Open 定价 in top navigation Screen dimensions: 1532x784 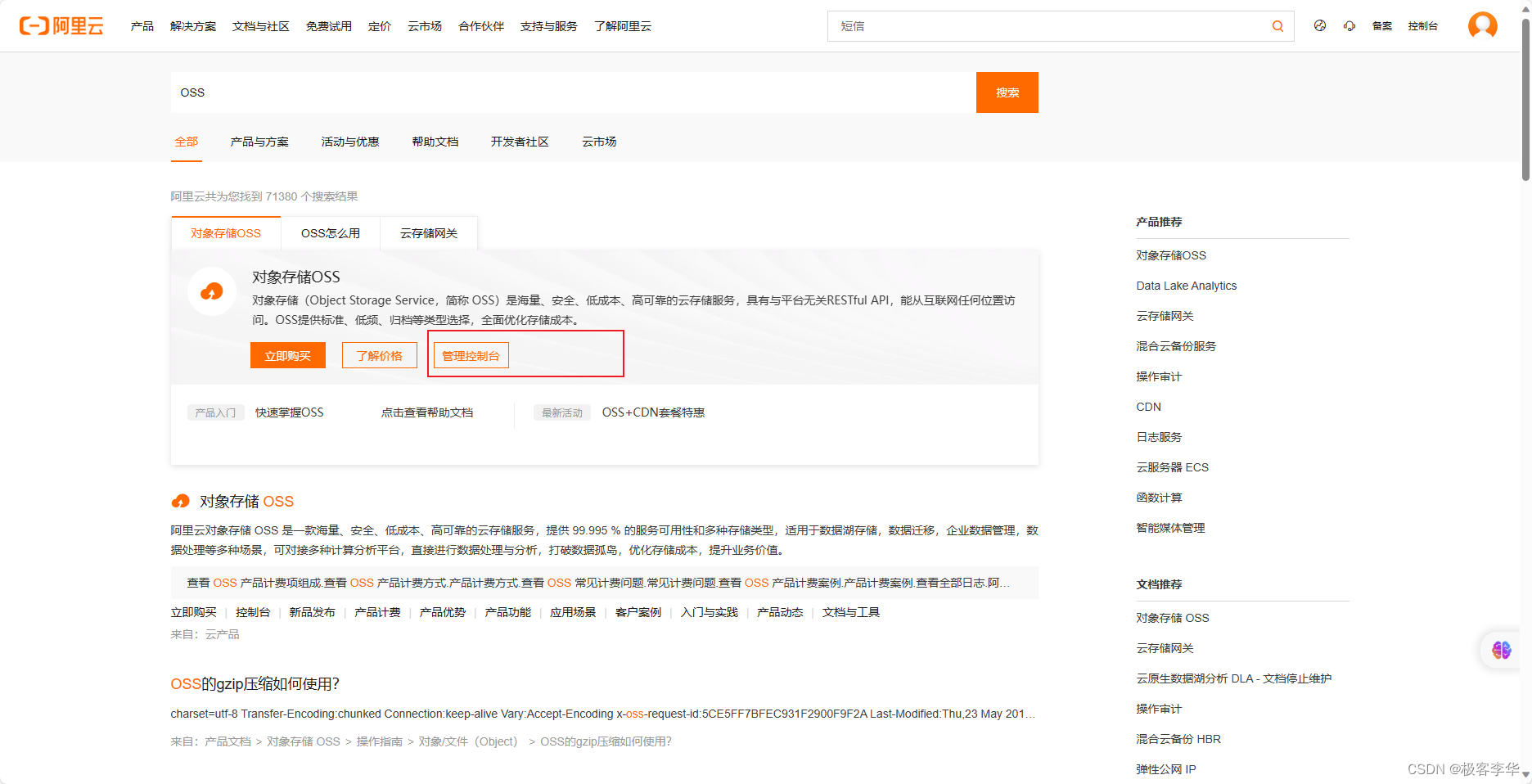(380, 26)
